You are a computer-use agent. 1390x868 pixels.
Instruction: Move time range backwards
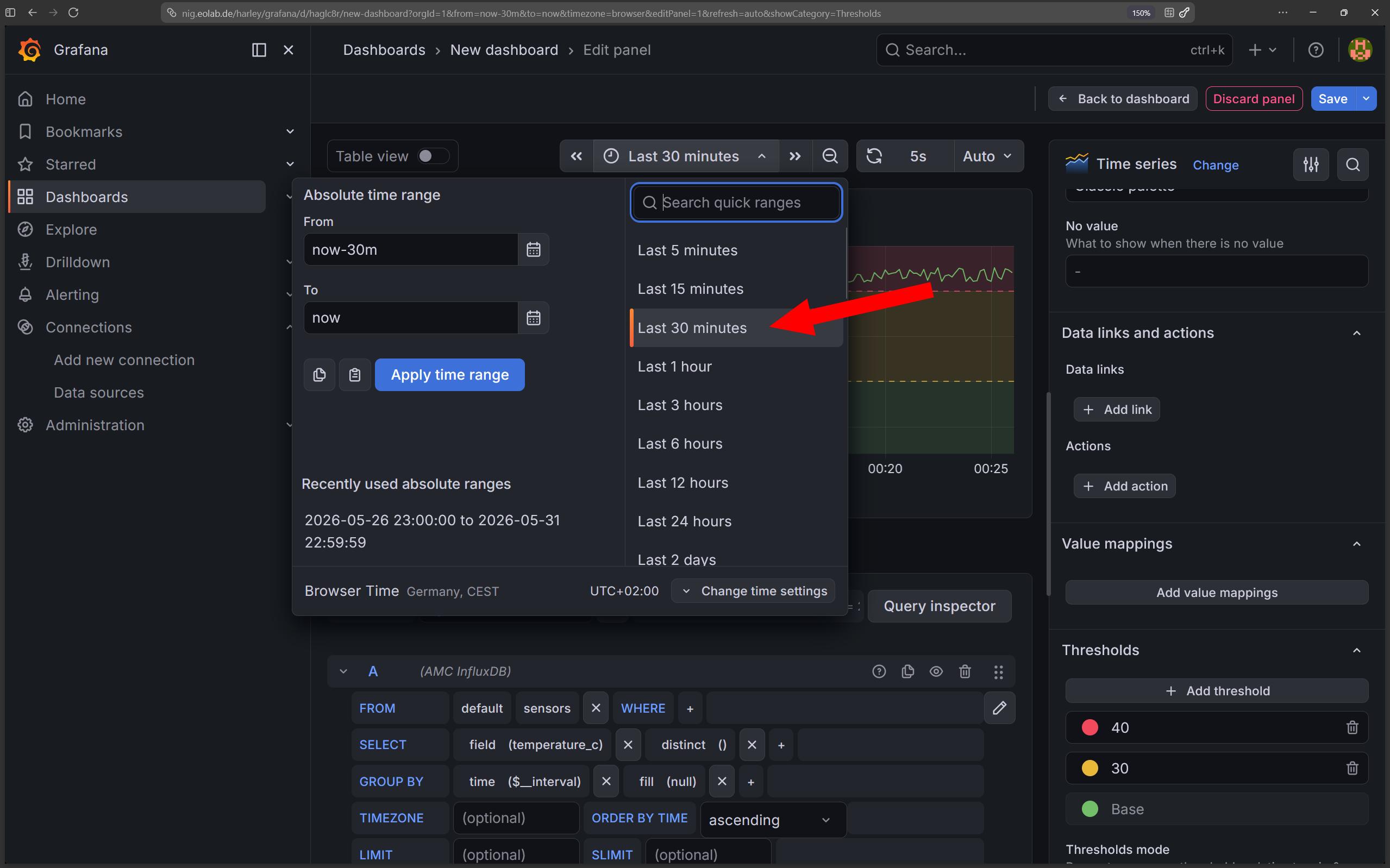tap(577, 156)
